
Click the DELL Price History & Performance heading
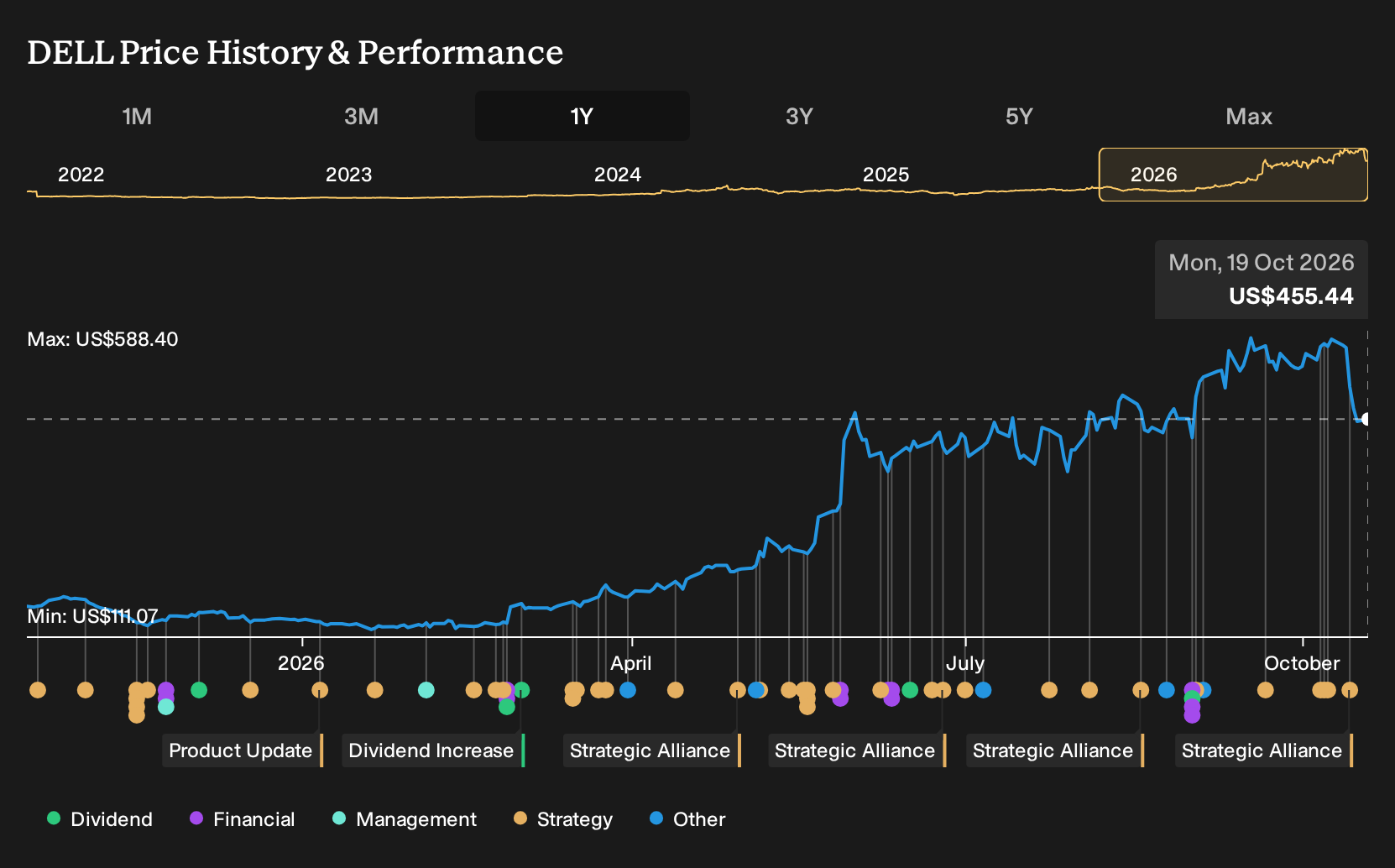[x=295, y=53]
